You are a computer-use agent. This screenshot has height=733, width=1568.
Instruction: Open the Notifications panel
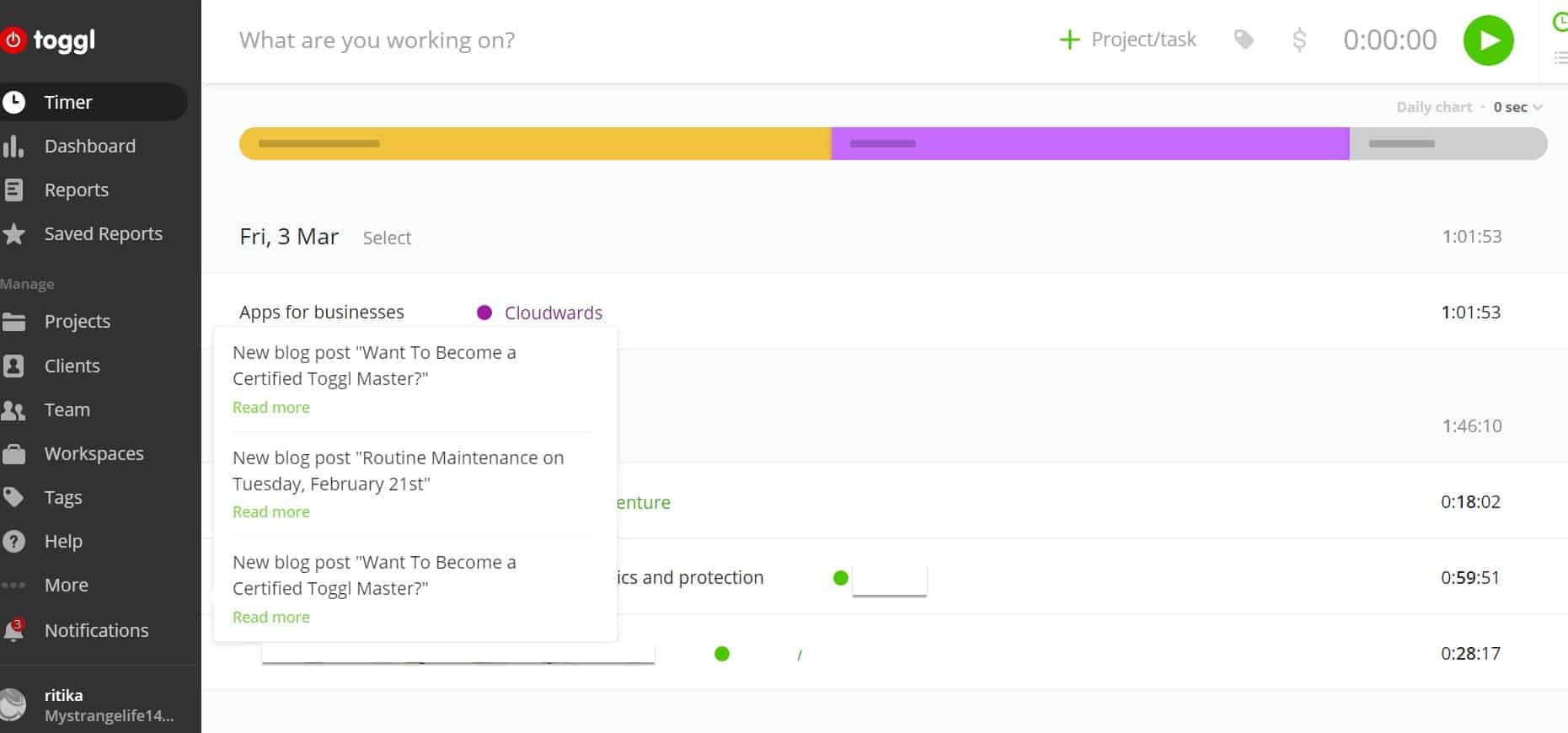(x=96, y=630)
